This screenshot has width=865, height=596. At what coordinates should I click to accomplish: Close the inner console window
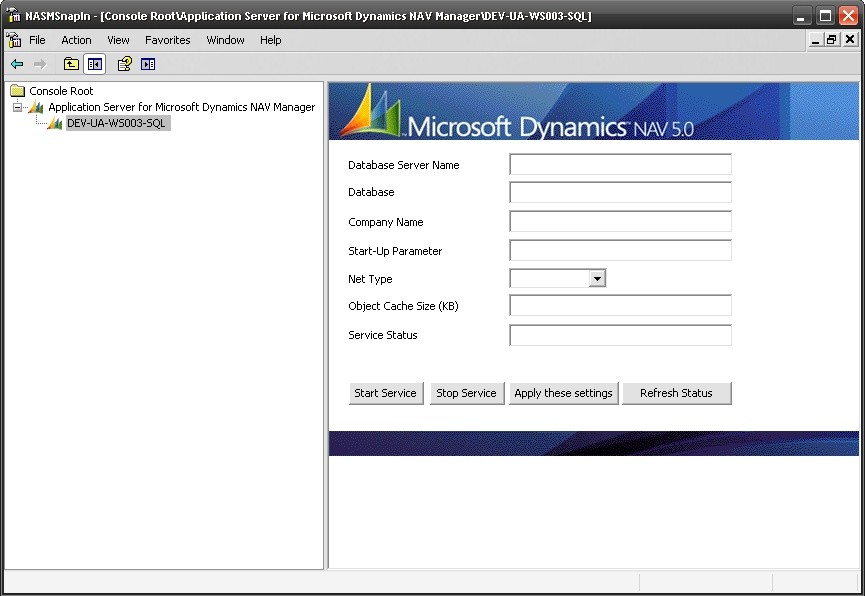tap(850, 40)
